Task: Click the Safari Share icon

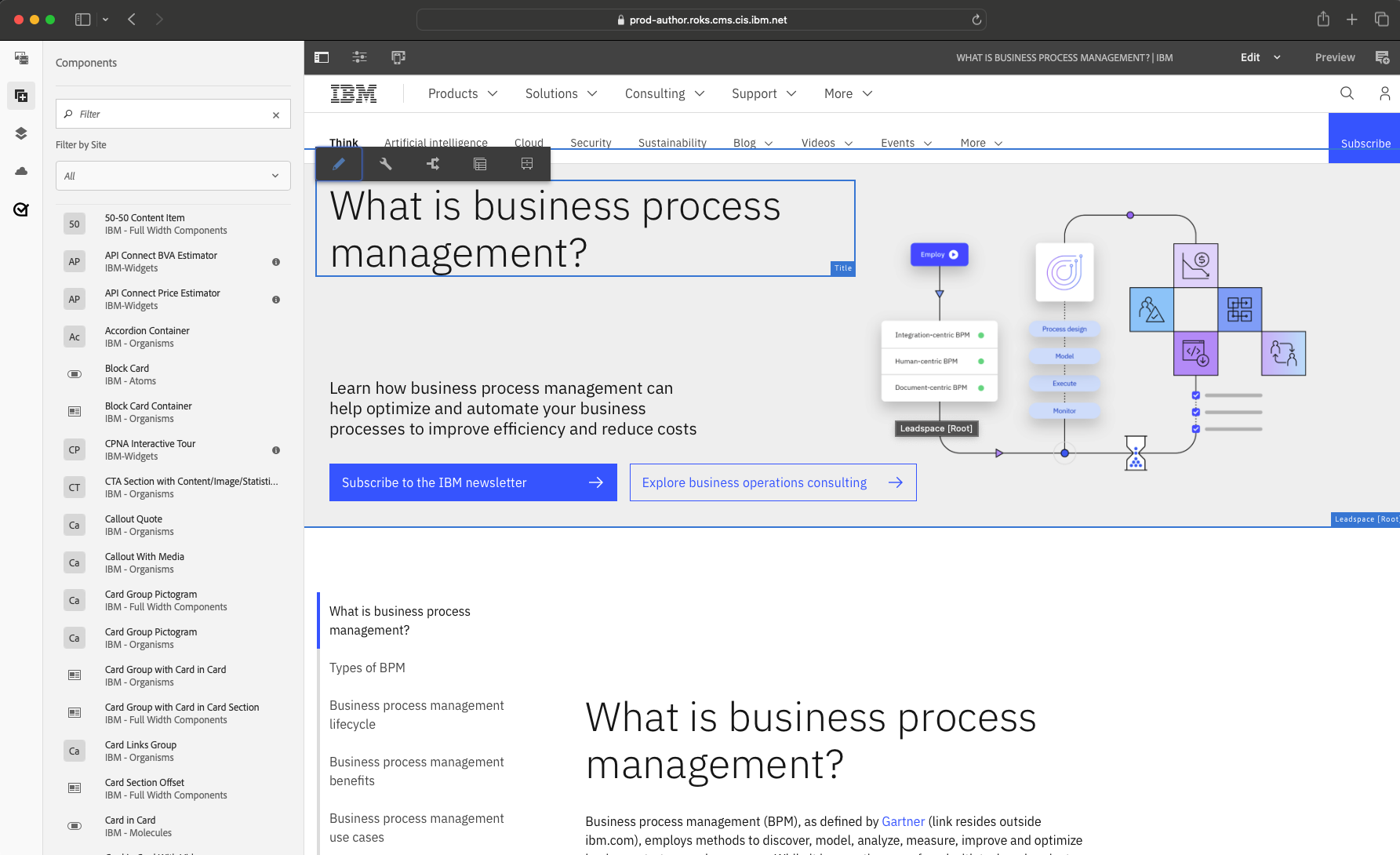Action: pyautogui.click(x=1324, y=20)
